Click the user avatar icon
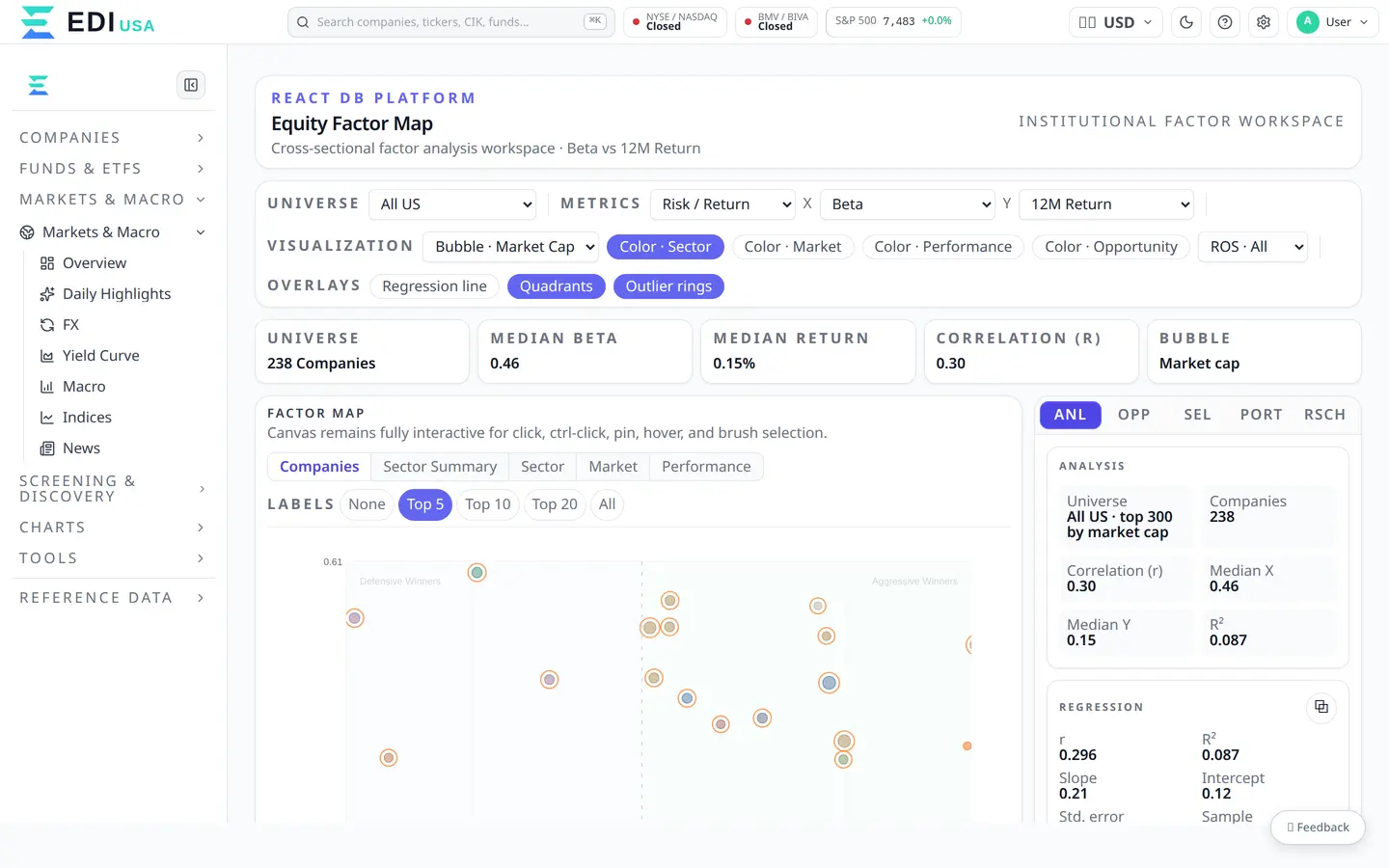Viewport: 1389px width, 868px height. 1308,22
